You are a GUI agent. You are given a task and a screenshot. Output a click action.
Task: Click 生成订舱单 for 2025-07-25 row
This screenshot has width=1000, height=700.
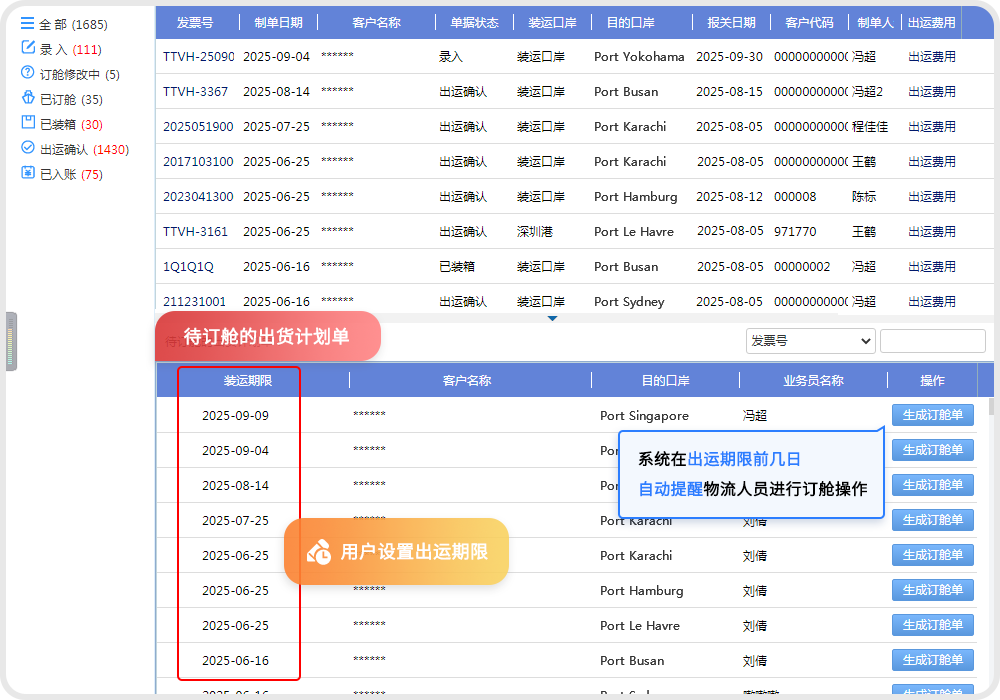tap(932, 520)
